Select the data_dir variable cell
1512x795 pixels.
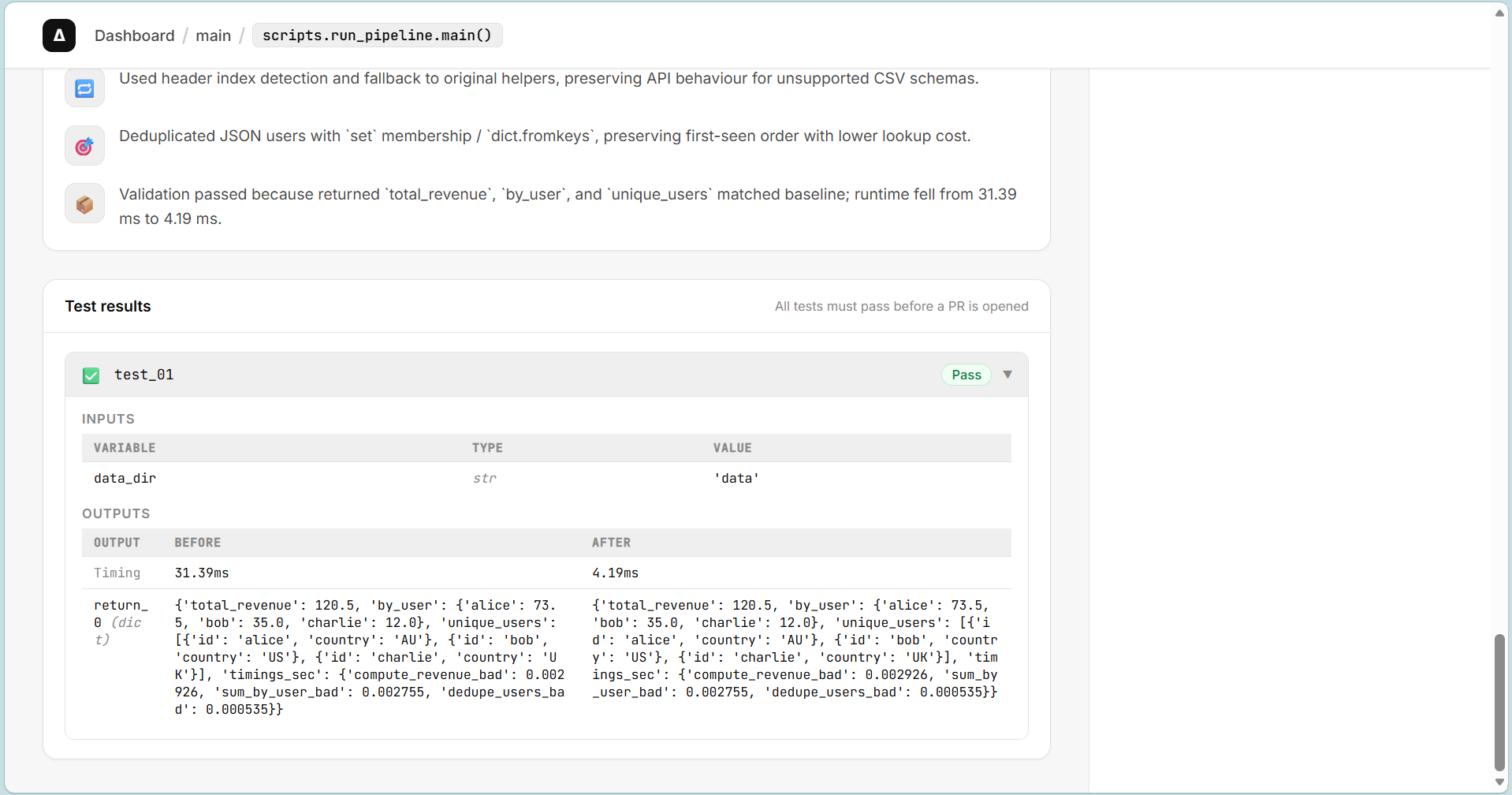(x=125, y=478)
